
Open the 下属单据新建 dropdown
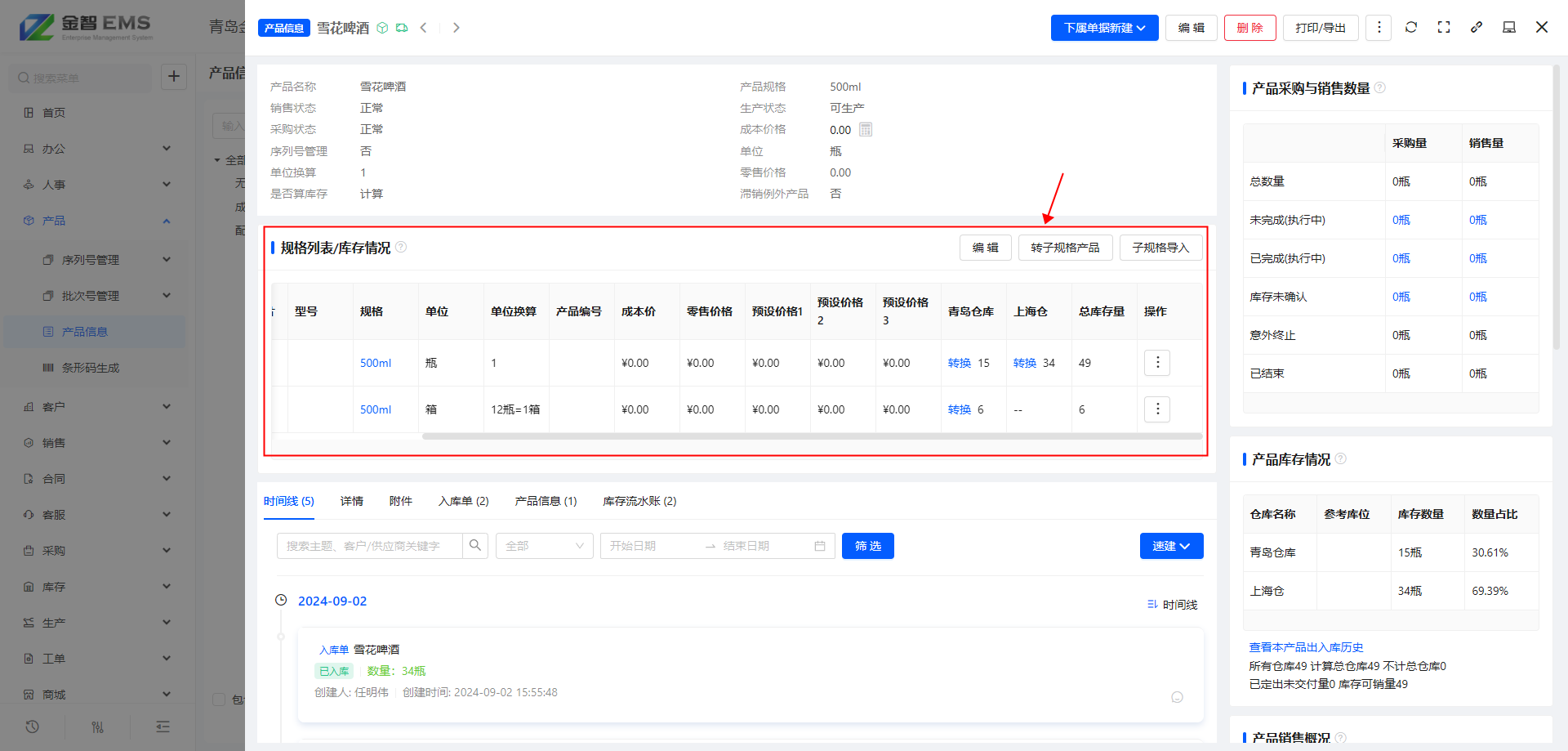click(x=1104, y=28)
